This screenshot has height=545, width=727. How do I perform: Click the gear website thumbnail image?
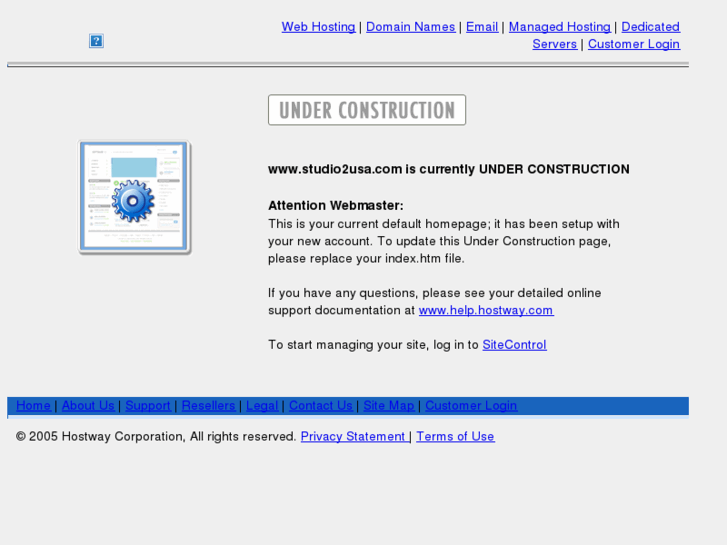coord(134,197)
